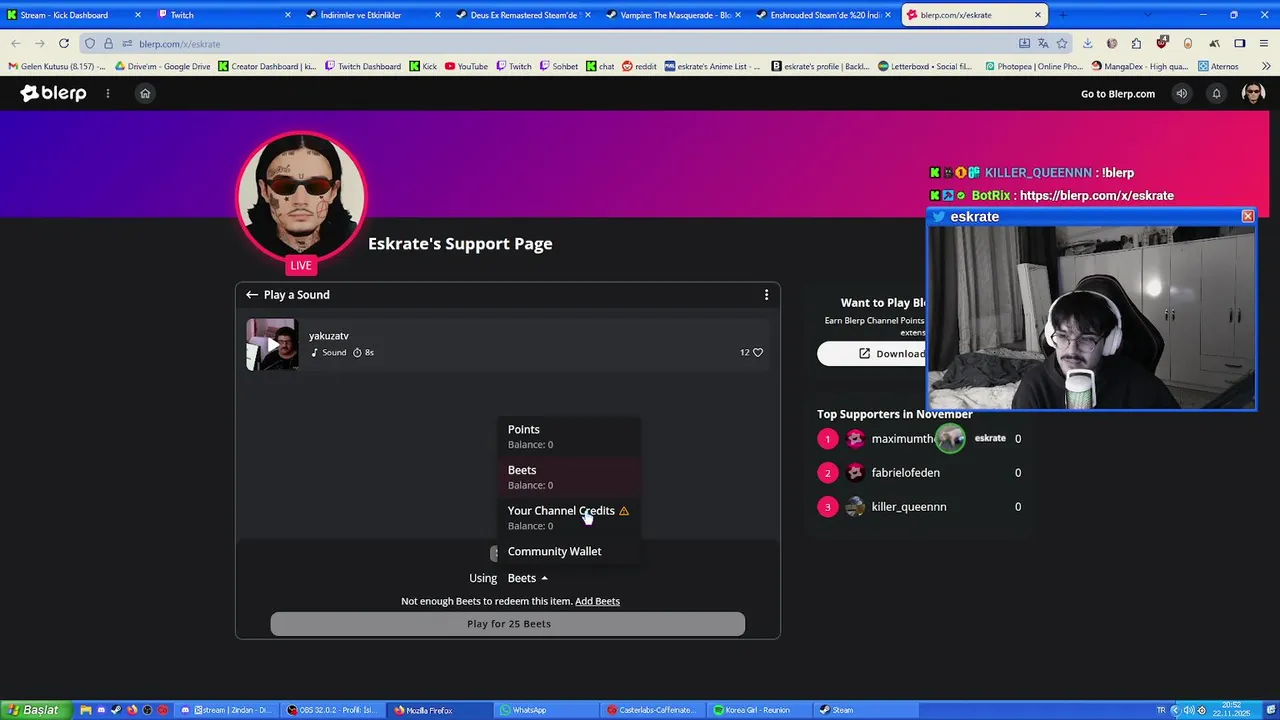Screen dimensions: 1280x720
Task: Click the warning icon next to Channel Credits
Action: [x=624, y=511]
